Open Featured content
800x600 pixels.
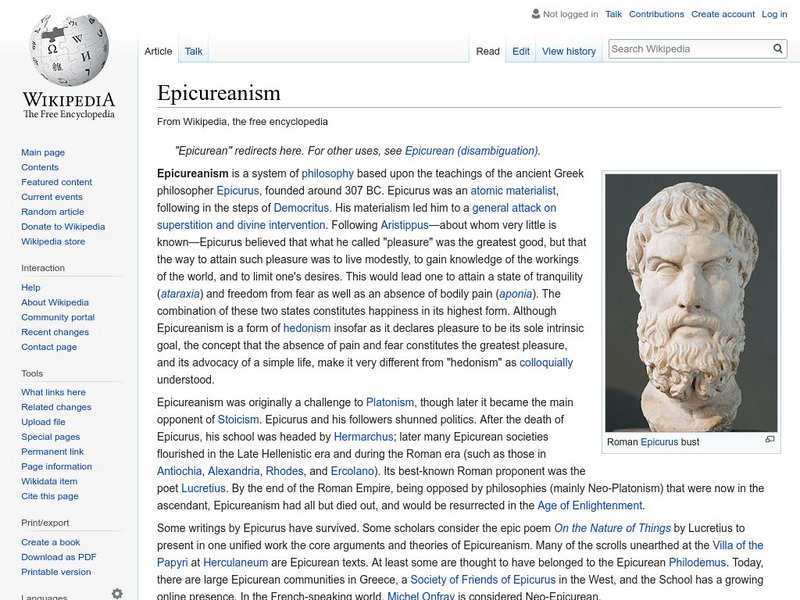tap(57, 182)
